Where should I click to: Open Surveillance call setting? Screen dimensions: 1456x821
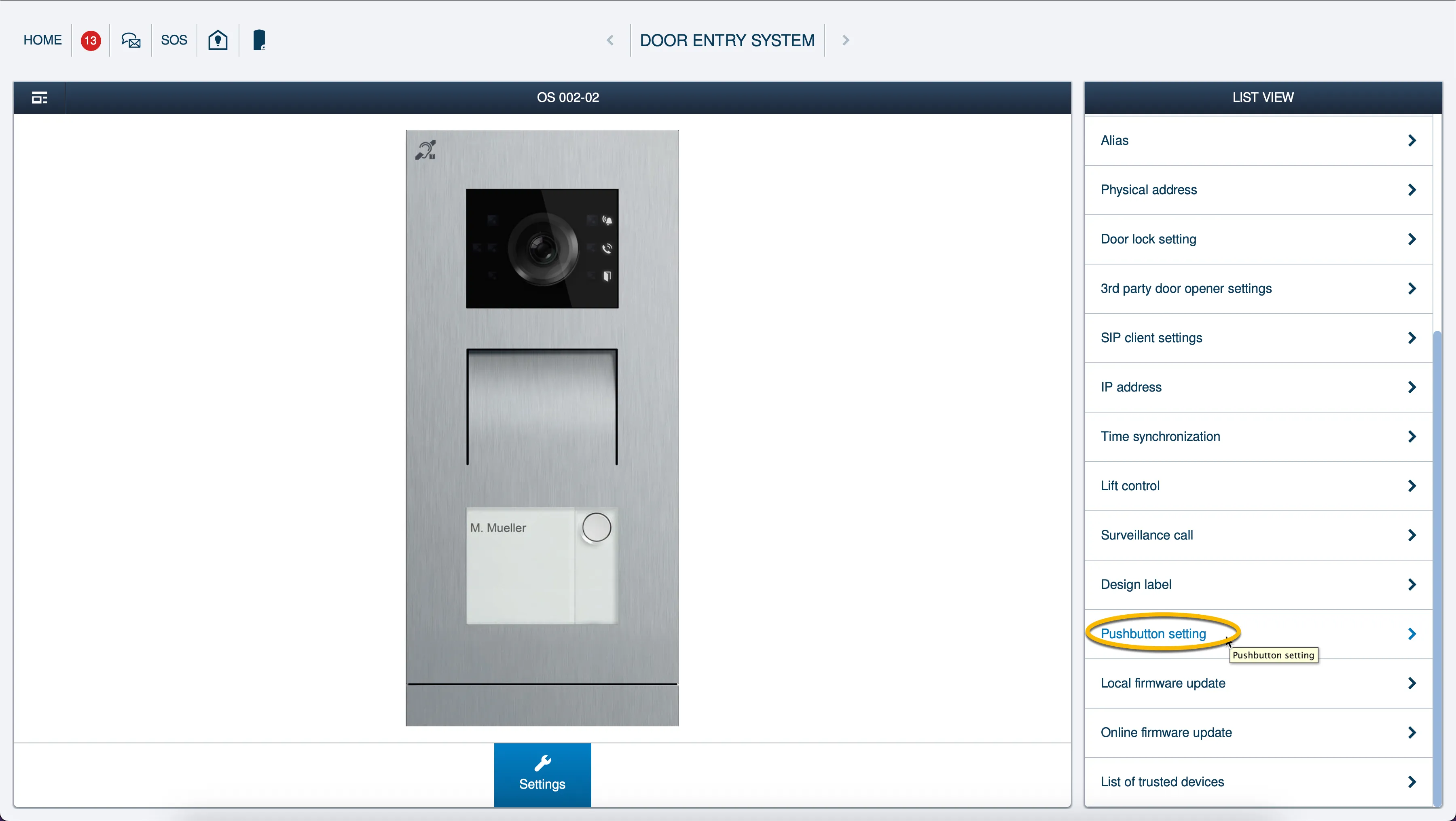click(x=1258, y=535)
